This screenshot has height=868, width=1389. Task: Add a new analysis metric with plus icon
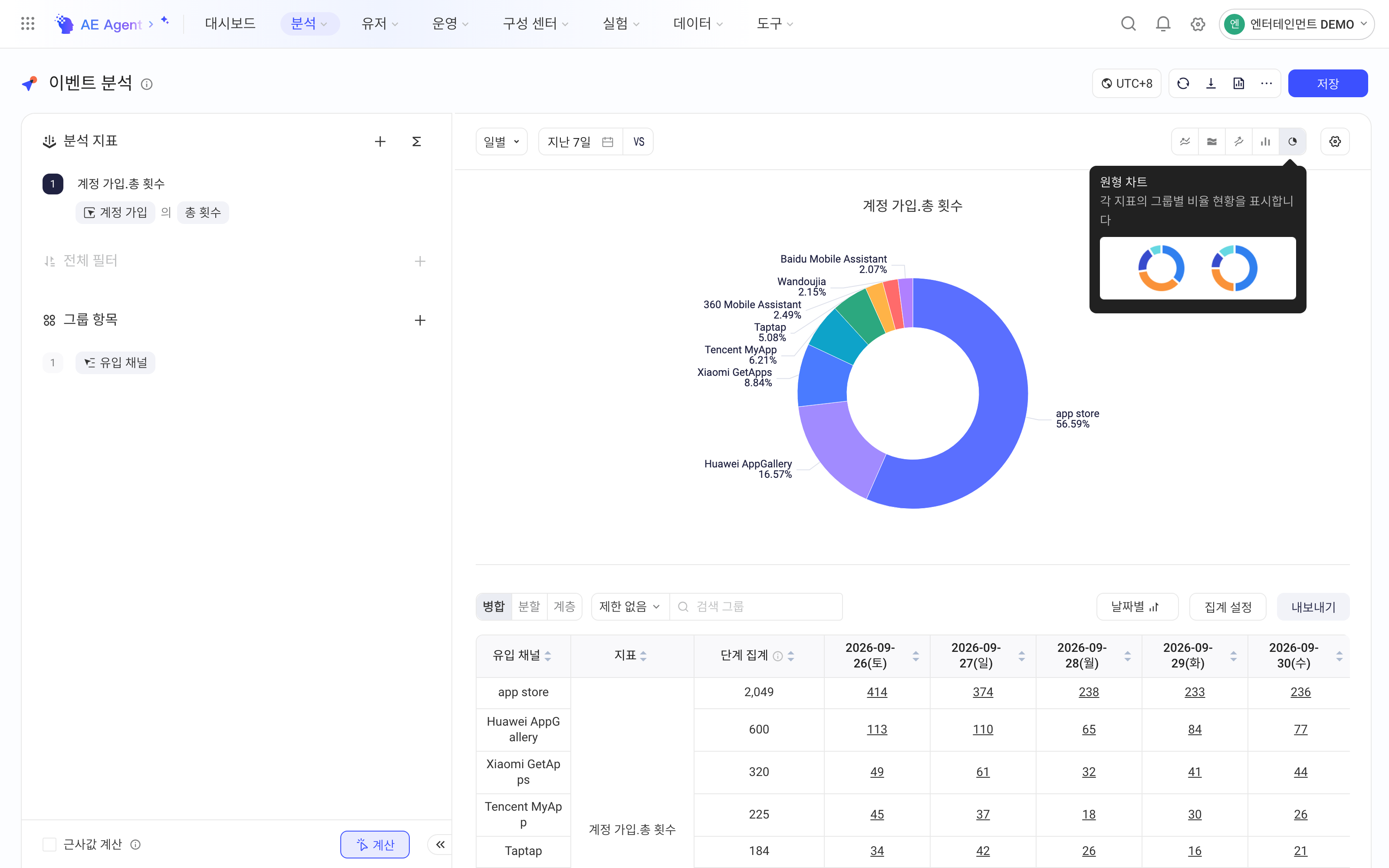click(x=380, y=141)
